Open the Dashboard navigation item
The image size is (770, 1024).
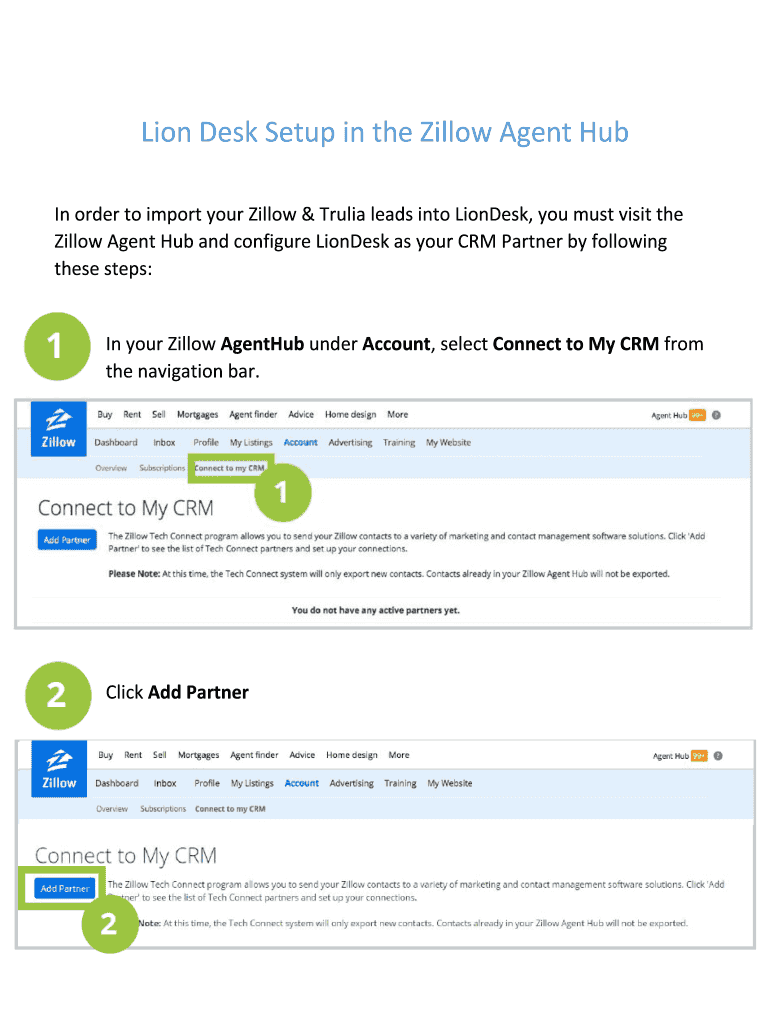[115, 442]
